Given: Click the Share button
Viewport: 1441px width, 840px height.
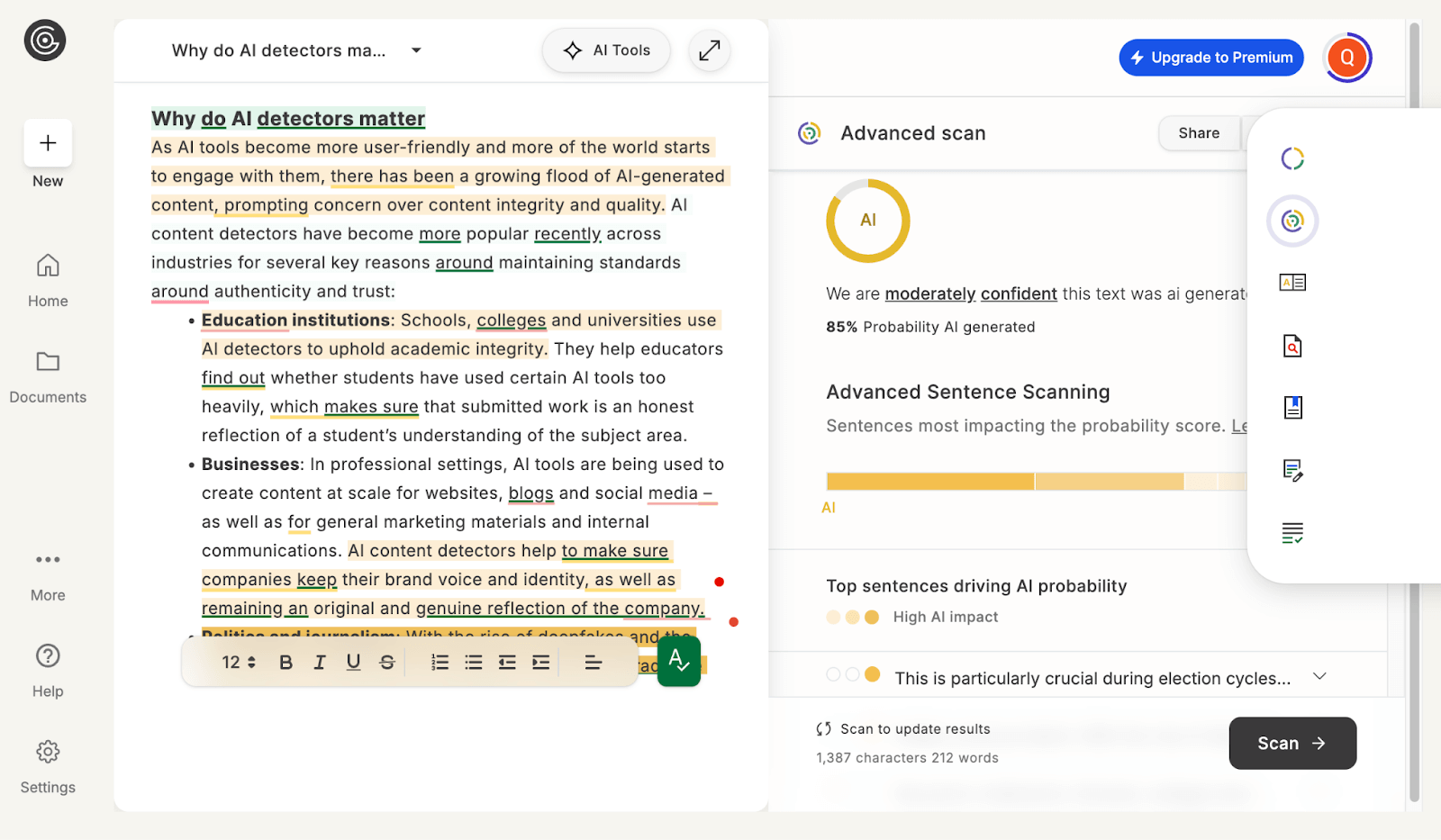Looking at the screenshot, I should pos(1199,133).
